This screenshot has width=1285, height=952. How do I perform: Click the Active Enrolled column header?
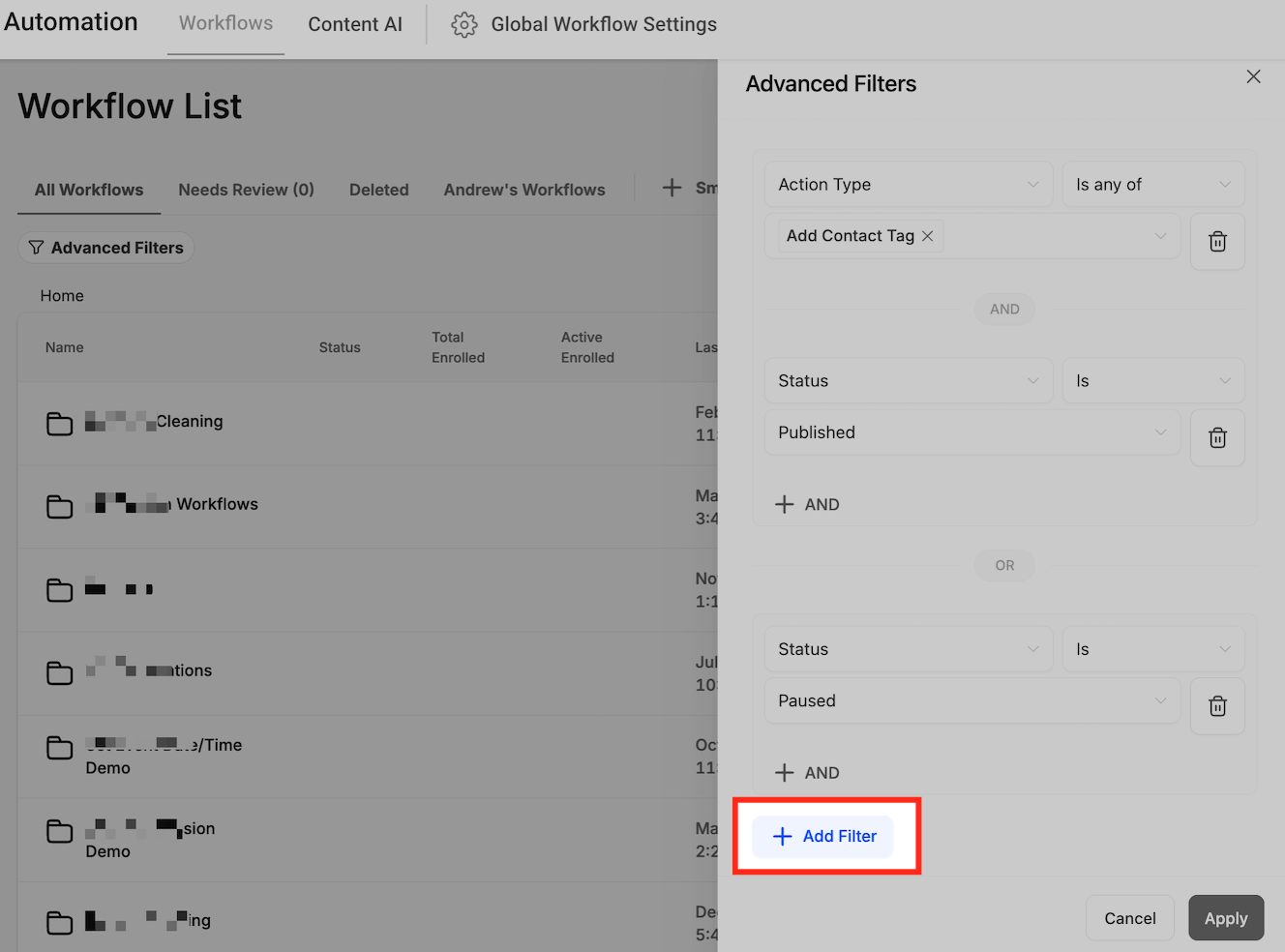tap(587, 347)
